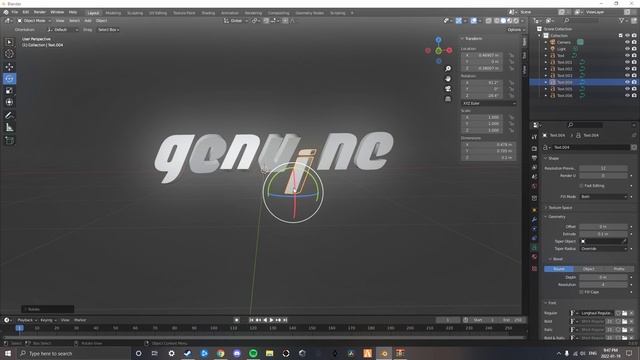640x360 pixels.
Task: Open the File menu
Action: tap(15, 13)
